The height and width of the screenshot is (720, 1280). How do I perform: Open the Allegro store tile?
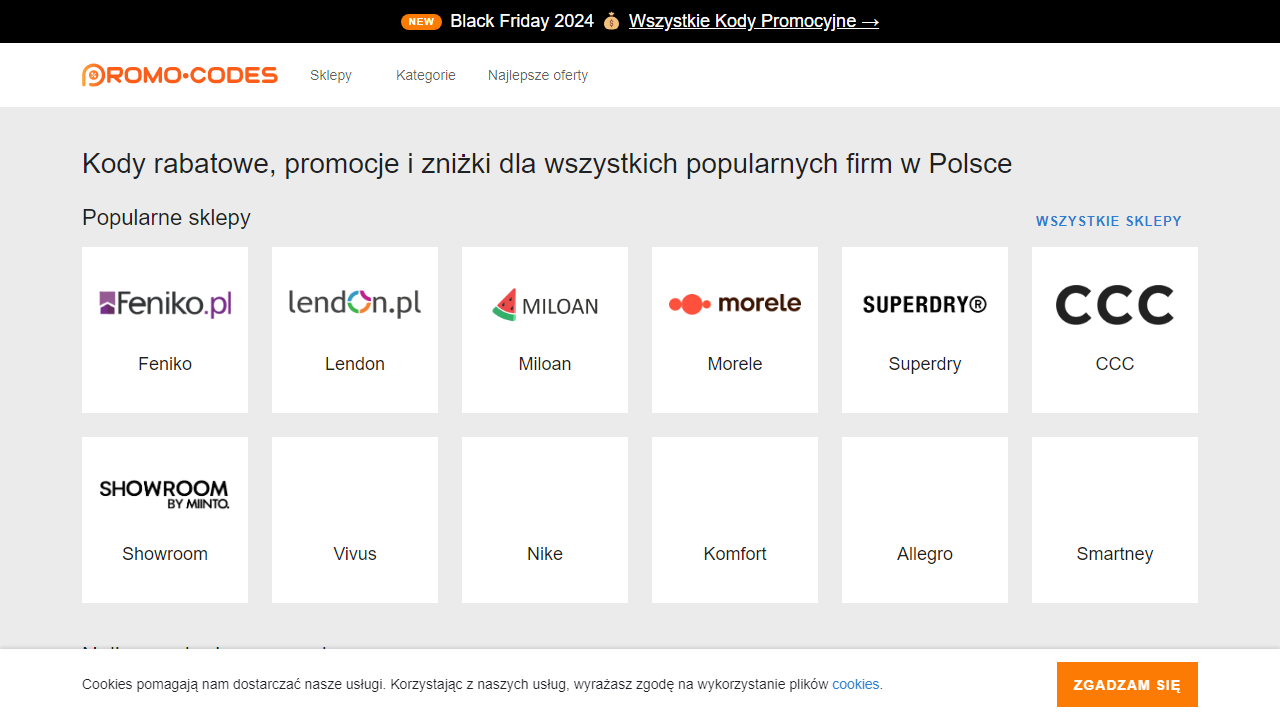pyautogui.click(x=924, y=519)
